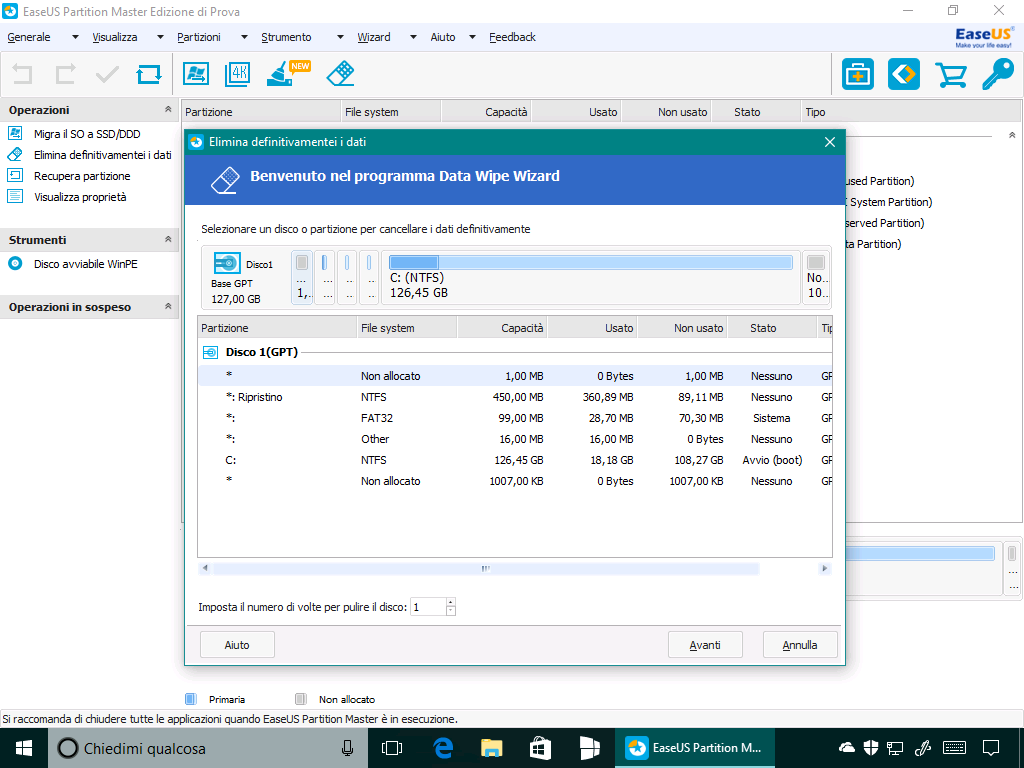1024x768 pixels.
Task: Open the Windows Start menu
Action: pyautogui.click(x=24, y=748)
